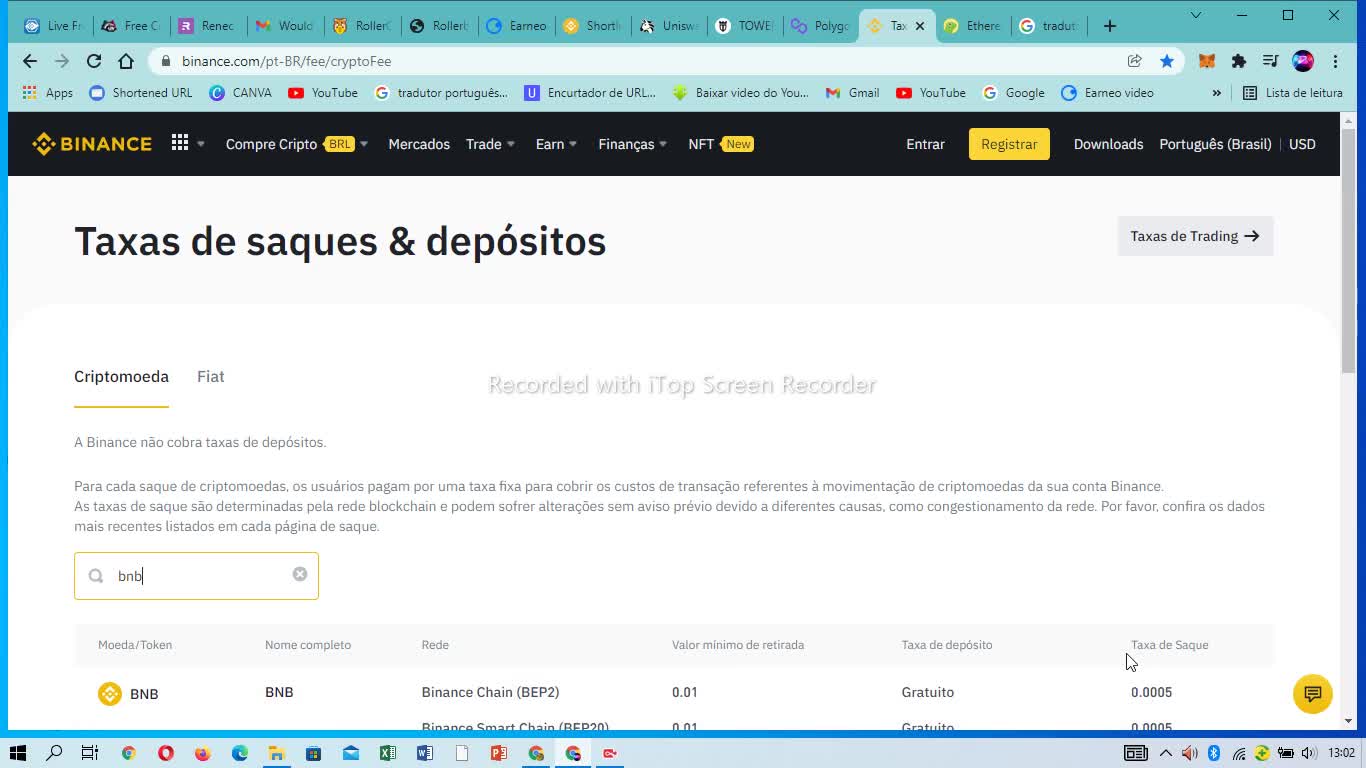The image size is (1366, 768).
Task: Switch to the Polygon browser tab
Action: tap(821, 26)
